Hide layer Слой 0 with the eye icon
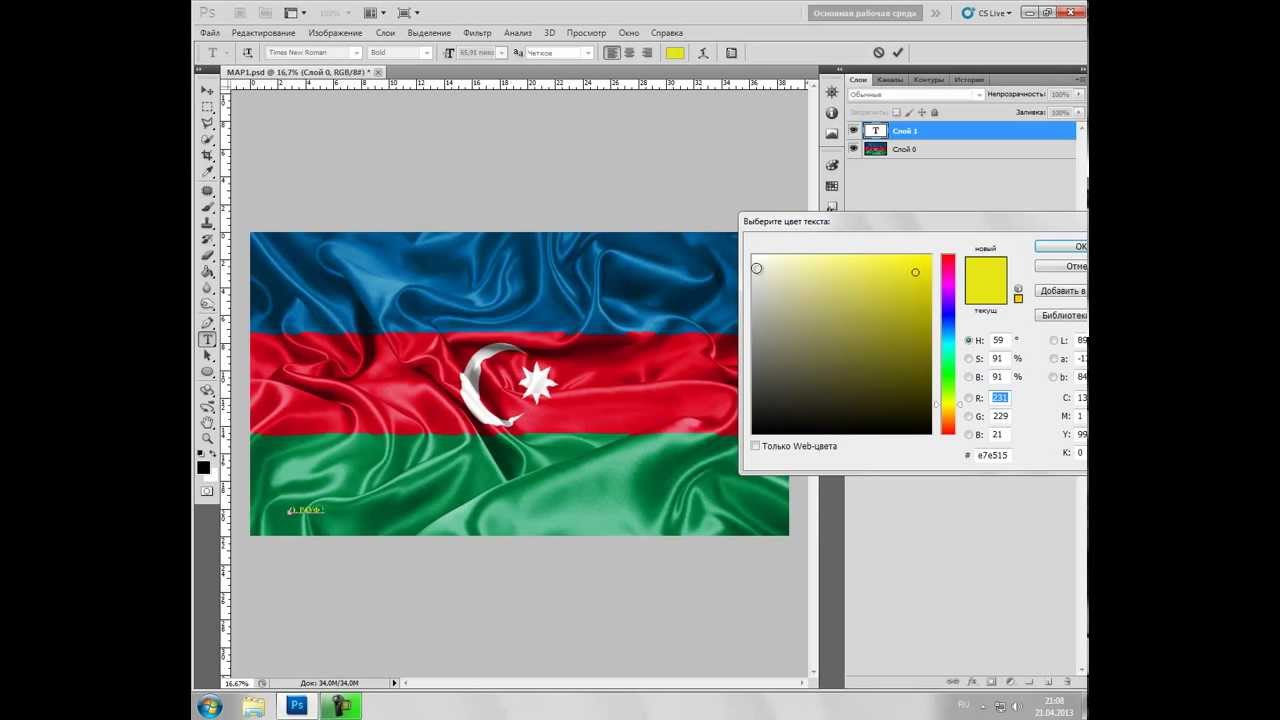This screenshot has height=720, width=1280. (854, 149)
